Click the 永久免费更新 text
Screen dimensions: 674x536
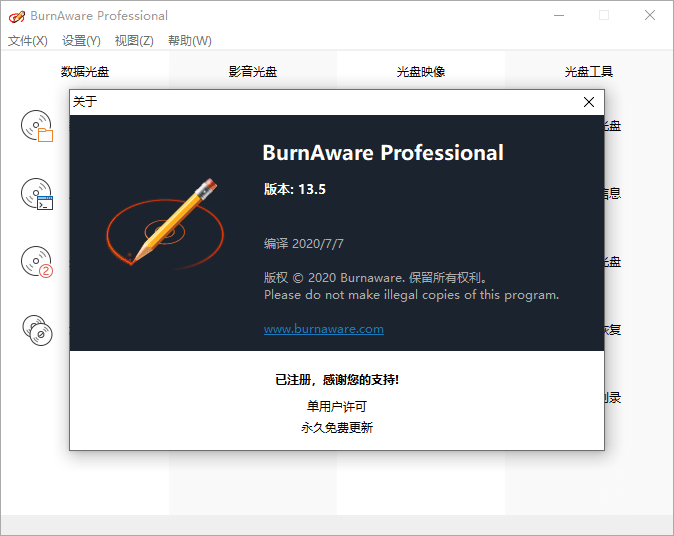337,427
